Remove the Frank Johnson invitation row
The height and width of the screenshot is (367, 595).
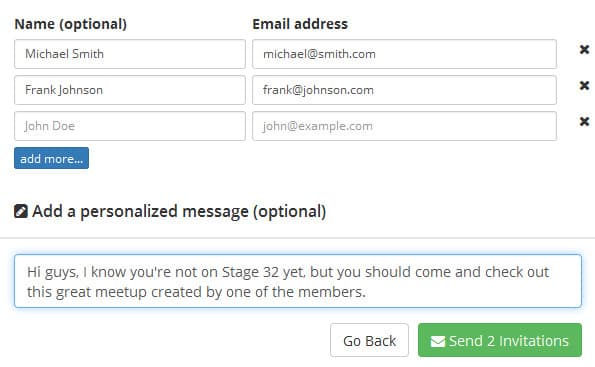tap(584, 85)
